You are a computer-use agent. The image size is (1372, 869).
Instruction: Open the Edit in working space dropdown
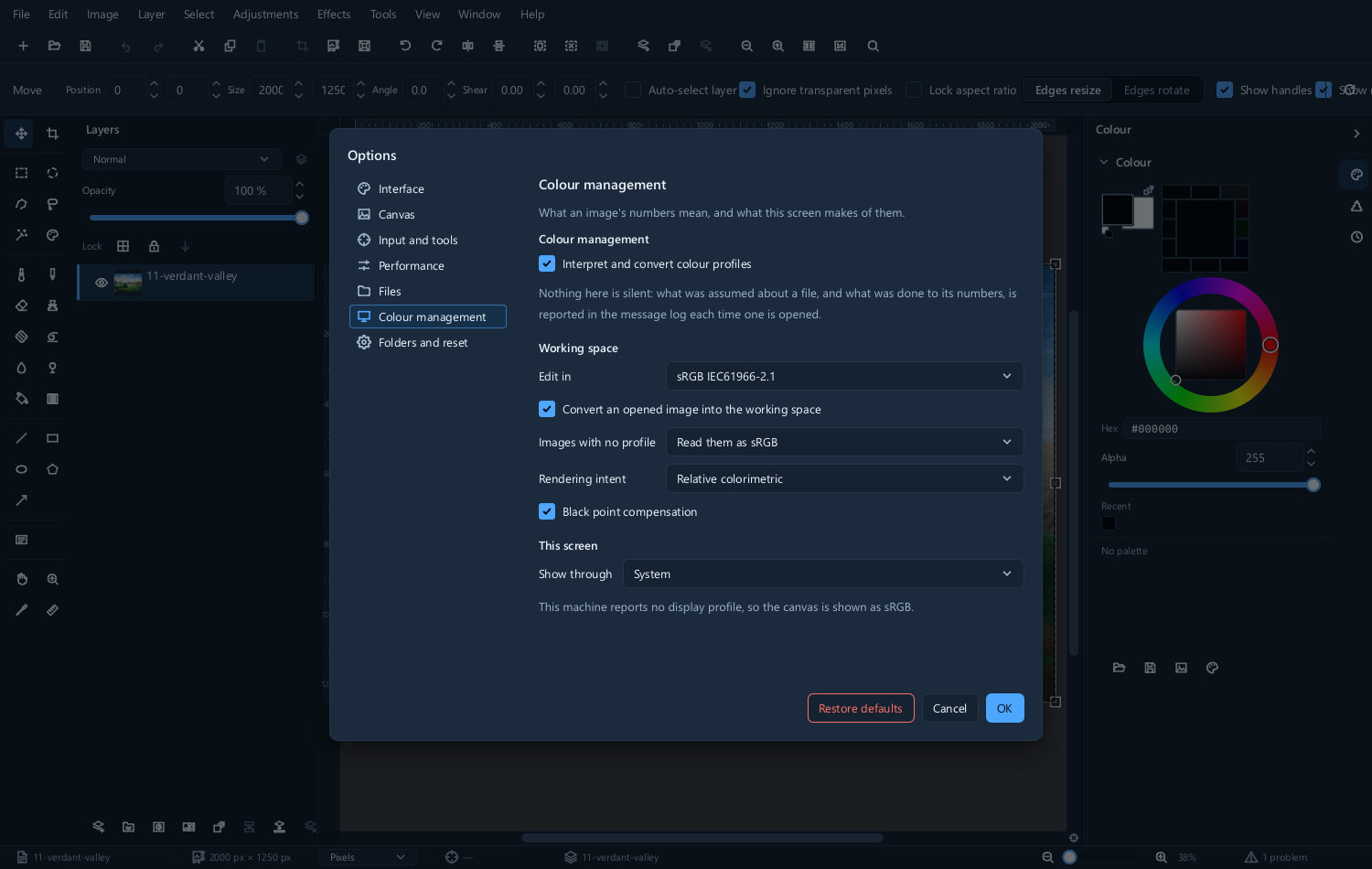[x=844, y=376]
